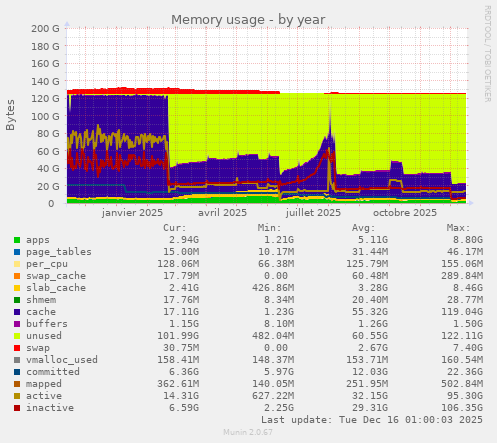The width and height of the screenshot is (497, 443).
Task: Click the janvier 2025 x-axis label
Action: [132, 213]
